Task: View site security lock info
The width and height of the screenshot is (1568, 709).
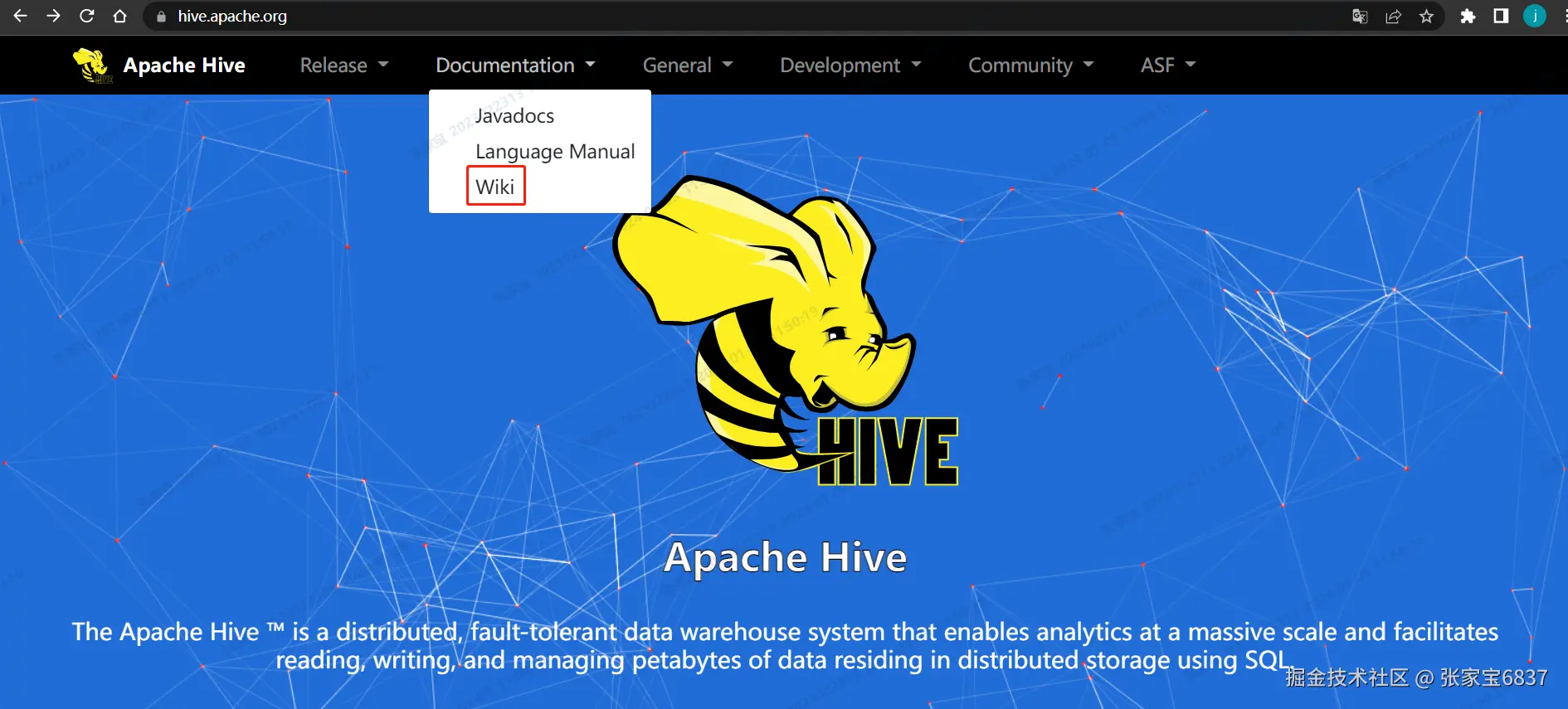Action: 161,17
